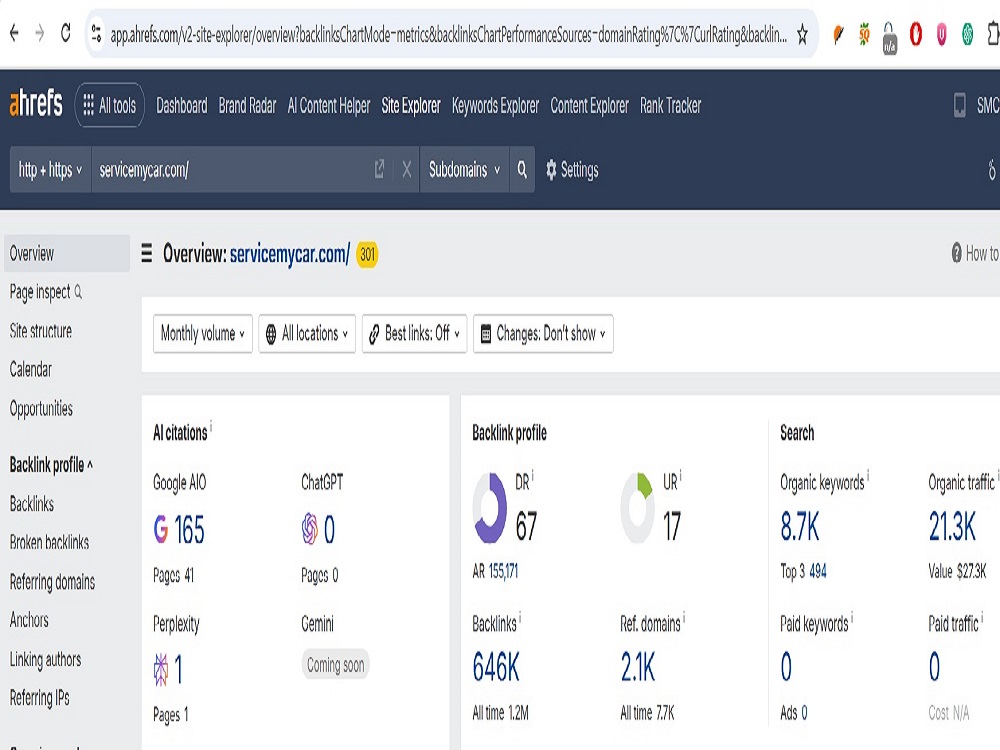Click the pink U extension icon
The width and height of the screenshot is (1000, 750).
941,34
